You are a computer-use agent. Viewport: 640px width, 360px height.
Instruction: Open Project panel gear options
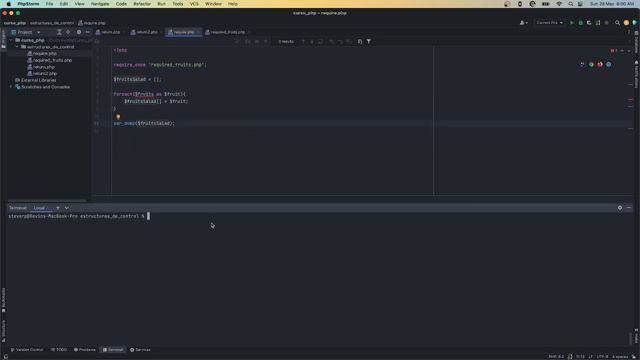[79, 32]
